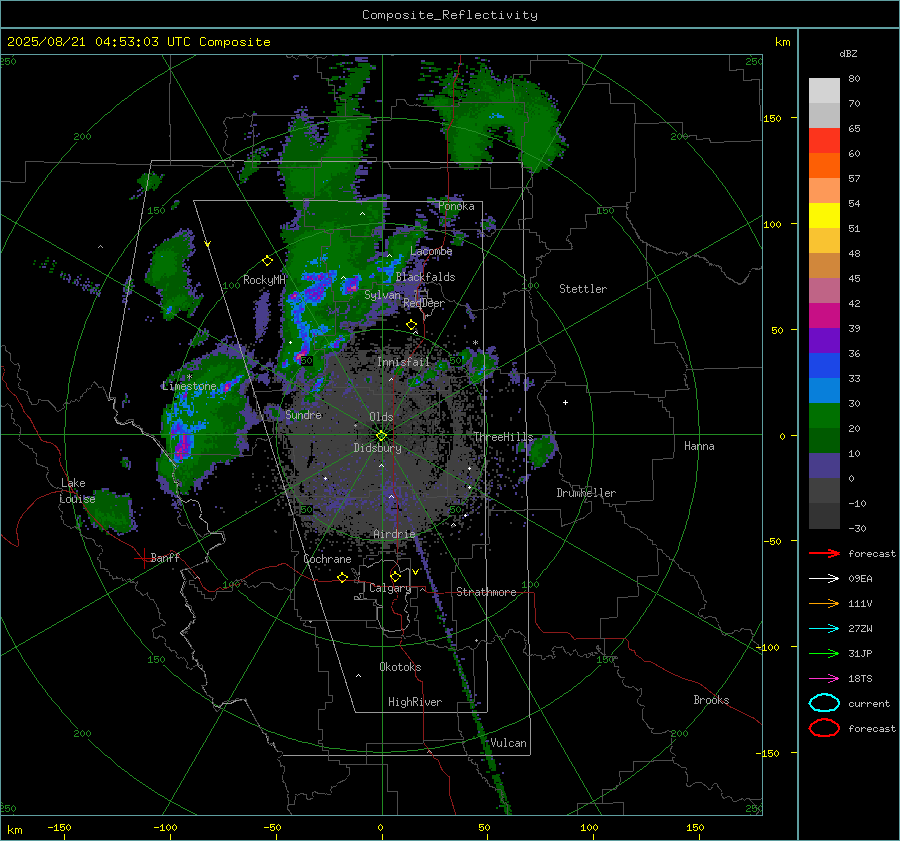The width and height of the screenshot is (900, 841).
Task: Click the Composite_Reflectivity title
Action: [449, 15]
